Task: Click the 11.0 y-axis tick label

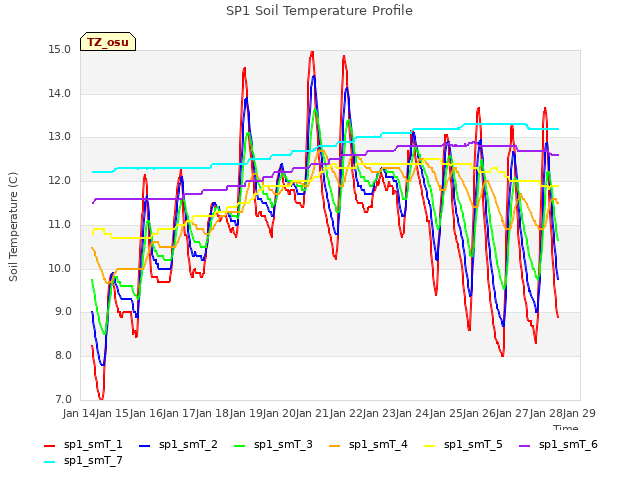Action: click(x=60, y=224)
